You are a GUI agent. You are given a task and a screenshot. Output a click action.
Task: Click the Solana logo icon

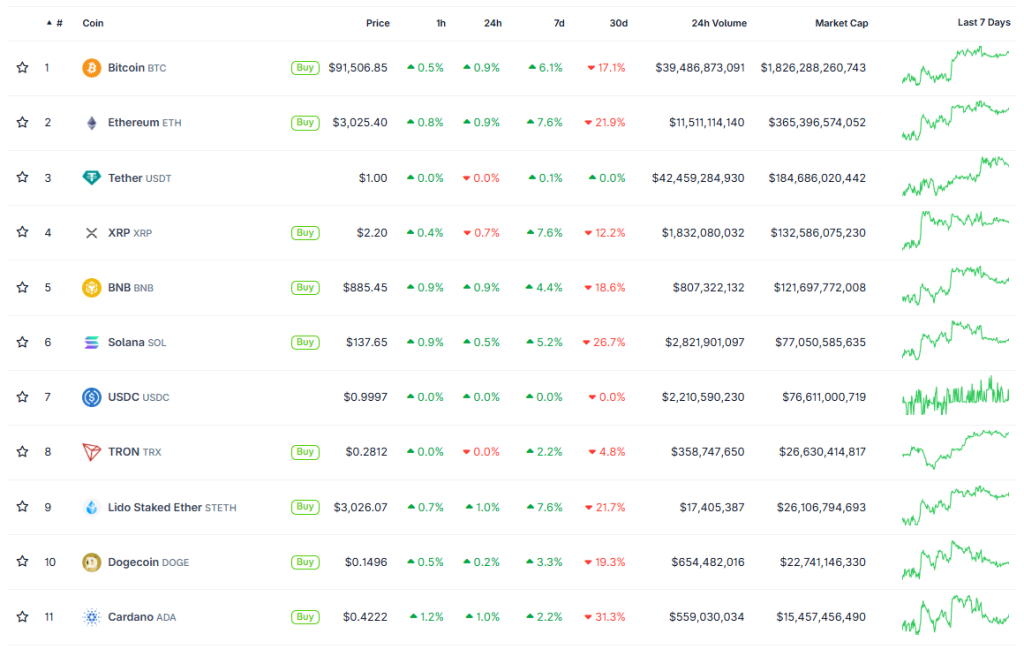point(91,342)
